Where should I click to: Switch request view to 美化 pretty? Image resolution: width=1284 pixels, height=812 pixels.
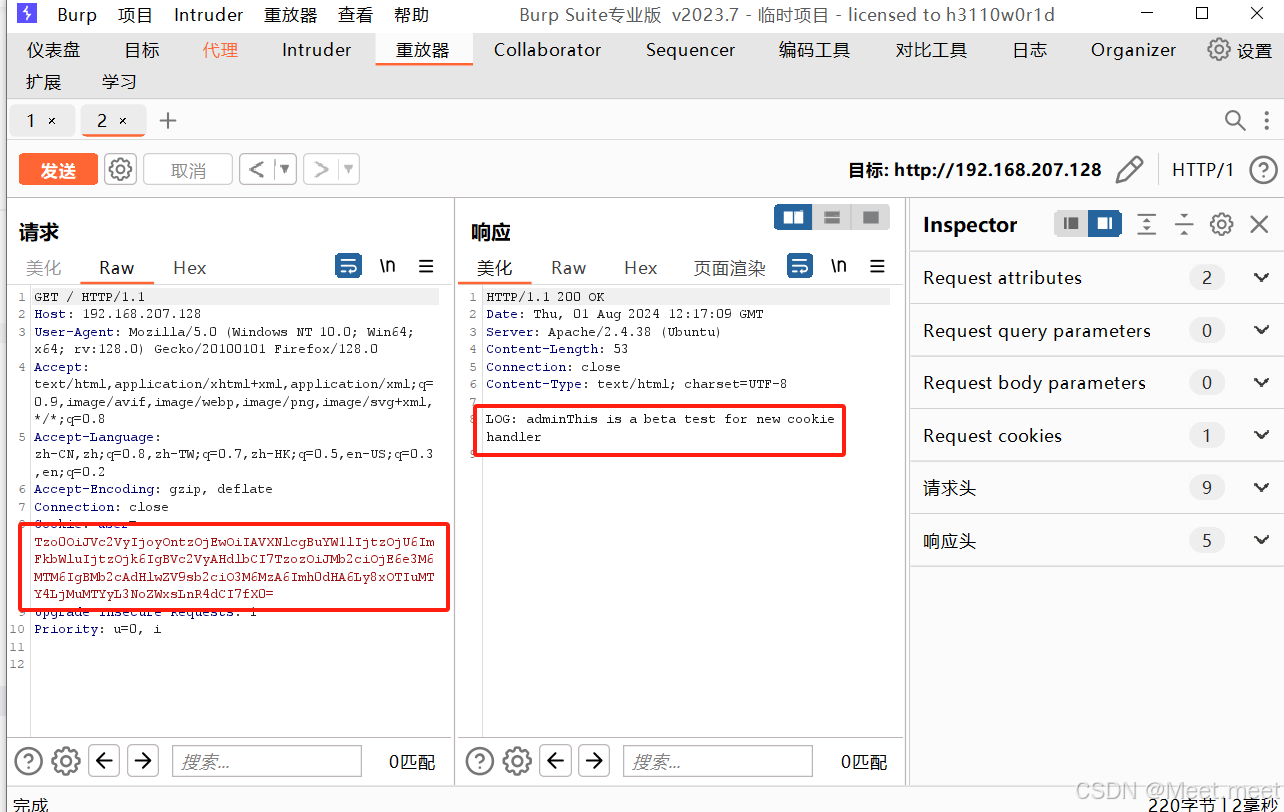click(43, 267)
